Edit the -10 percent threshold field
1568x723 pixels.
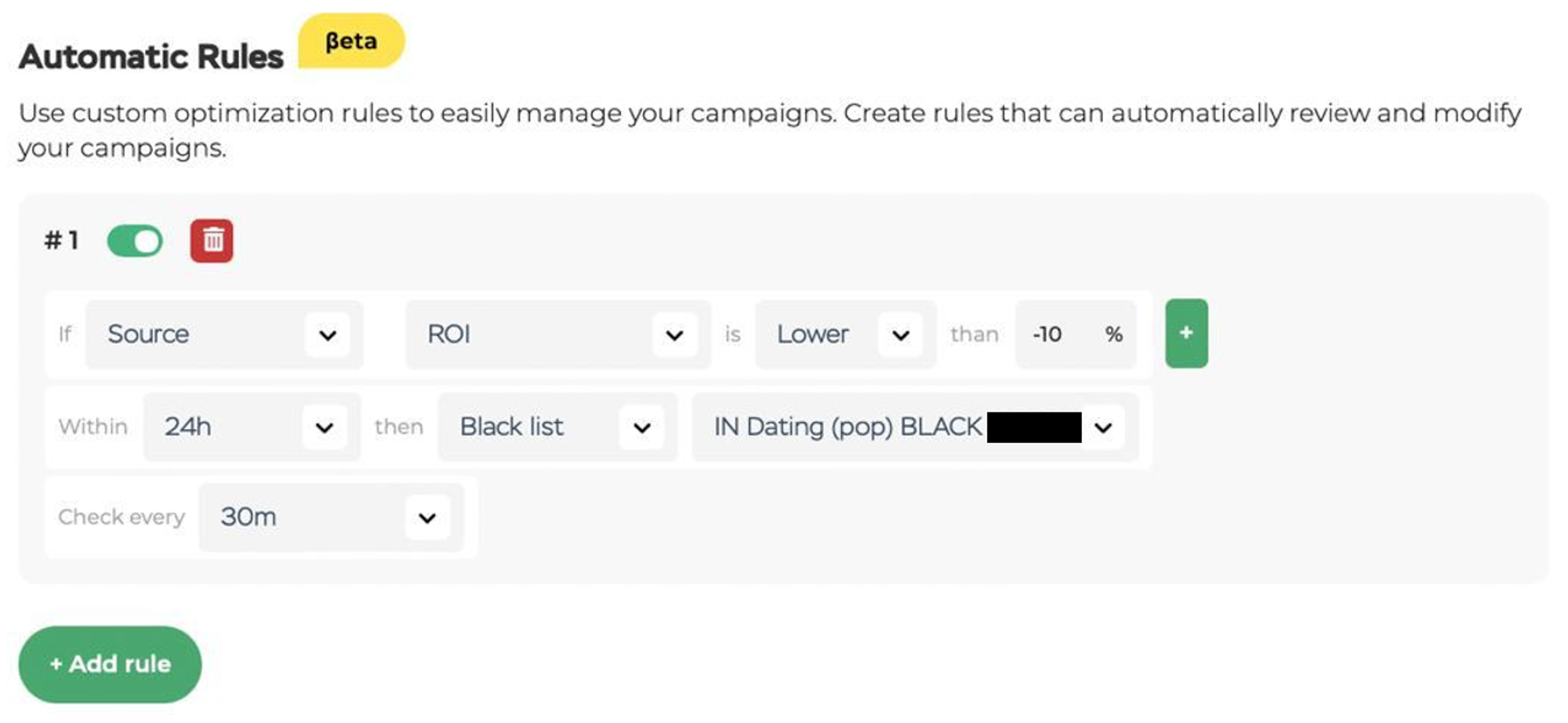point(1076,335)
